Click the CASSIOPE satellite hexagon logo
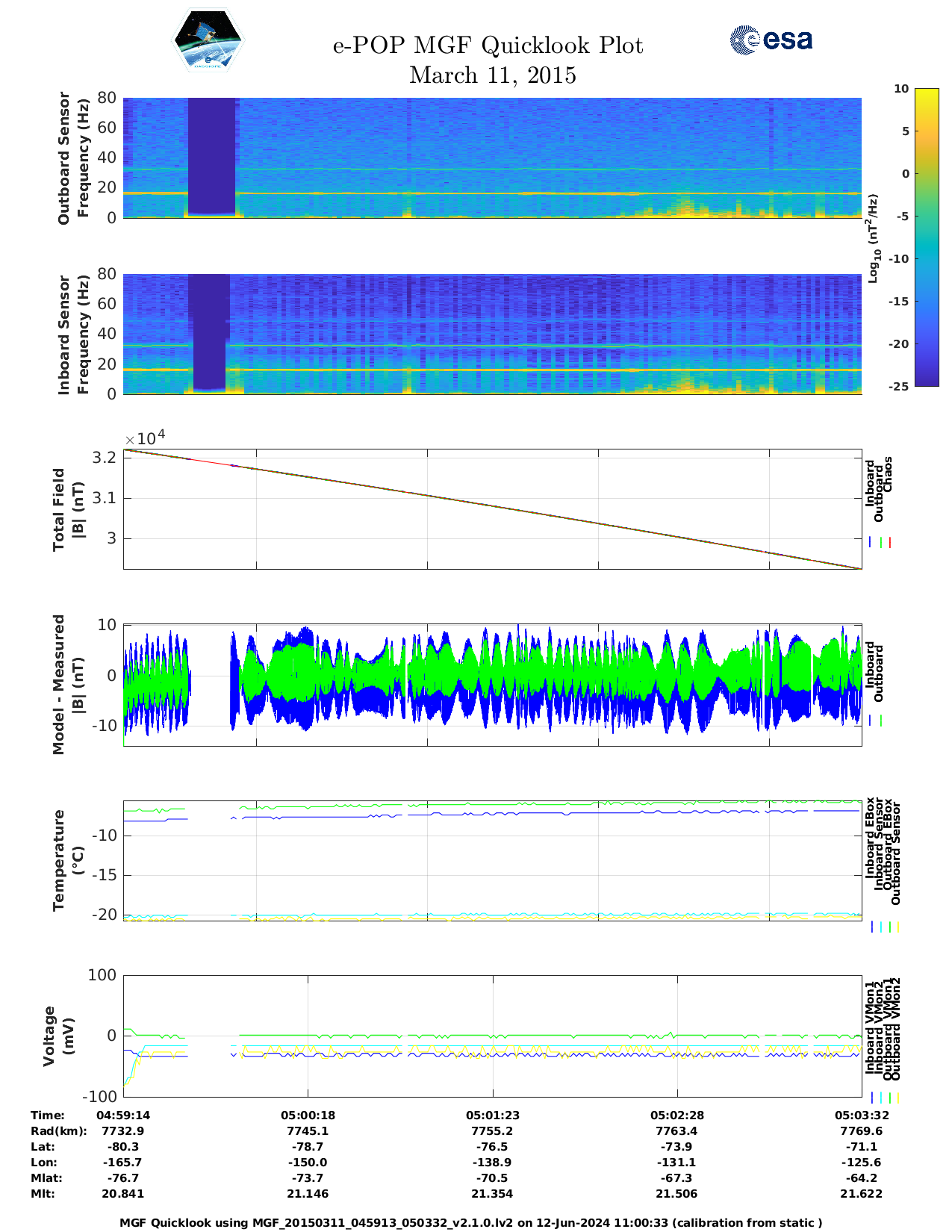 tap(208, 40)
